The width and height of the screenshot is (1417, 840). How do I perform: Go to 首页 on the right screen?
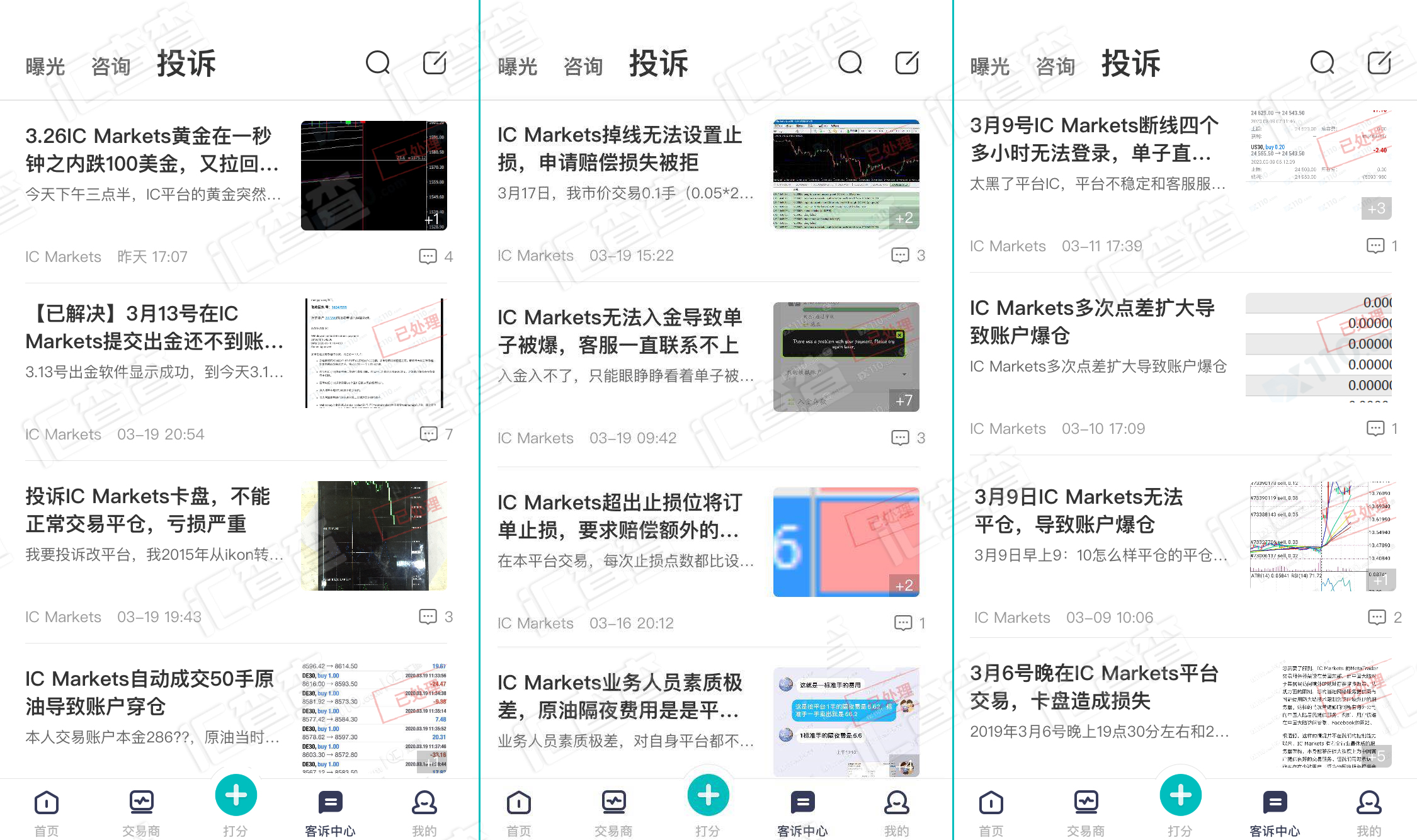[991, 813]
